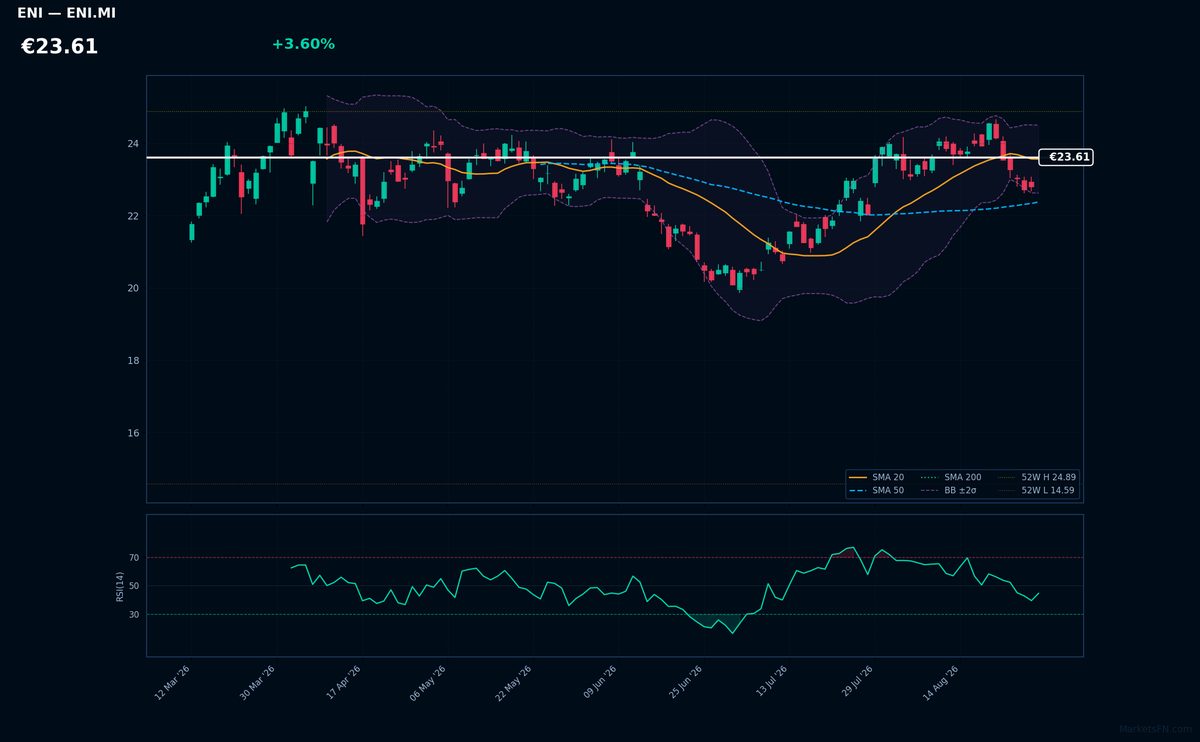
Task: Click the 18 price axis label
Action: (133, 361)
